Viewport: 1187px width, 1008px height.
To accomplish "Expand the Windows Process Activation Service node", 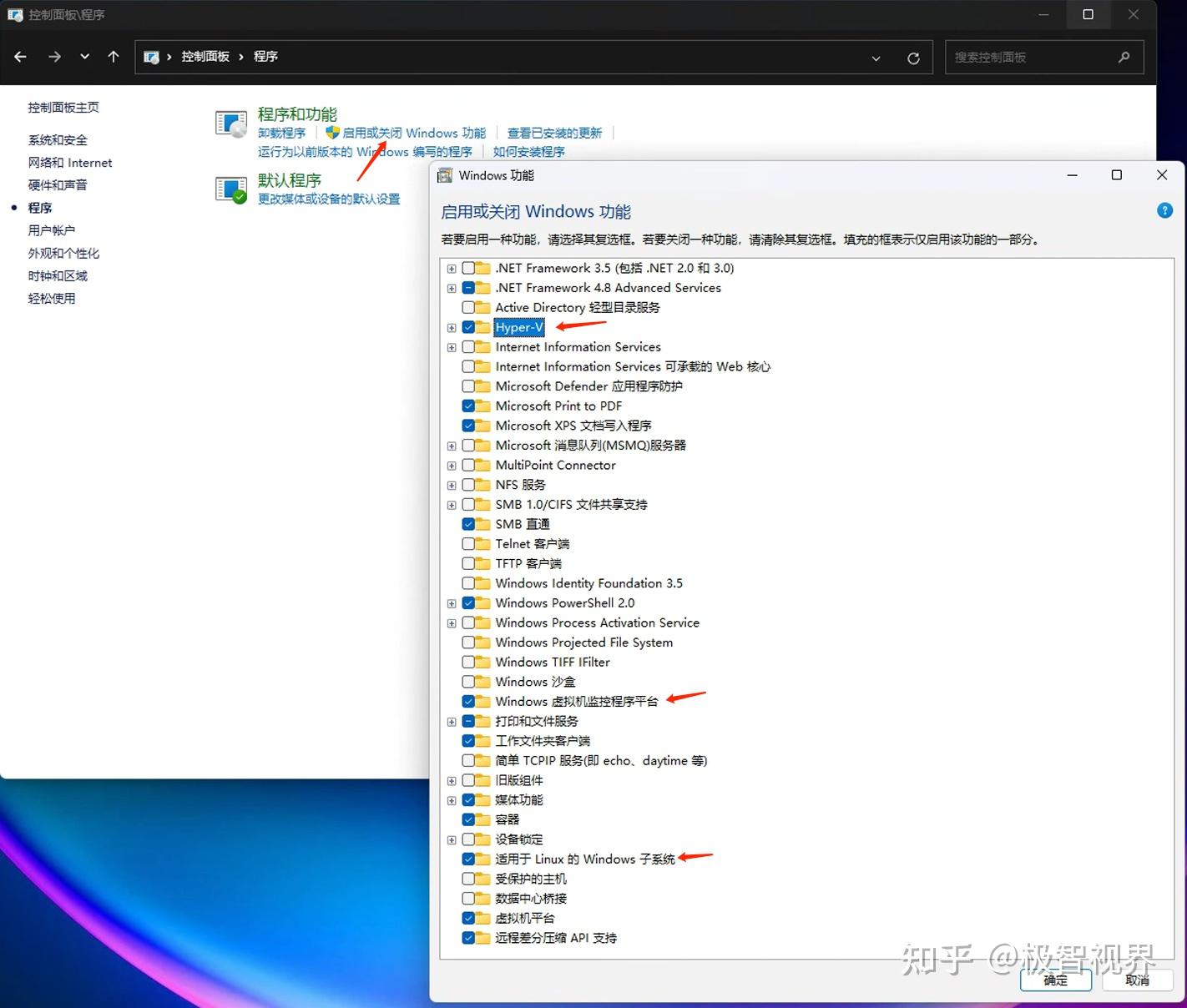I will click(452, 623).
